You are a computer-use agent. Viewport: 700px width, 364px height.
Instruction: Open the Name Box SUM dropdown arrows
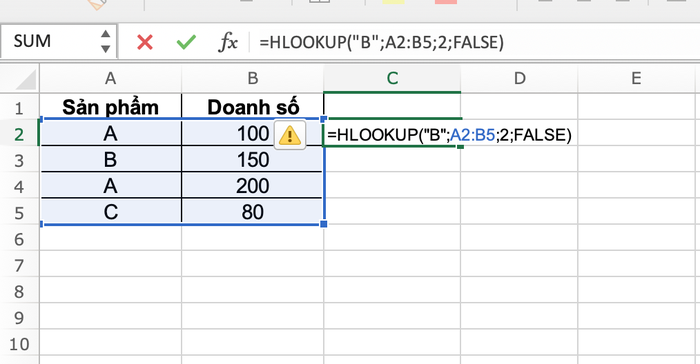(x=105, y=42)
